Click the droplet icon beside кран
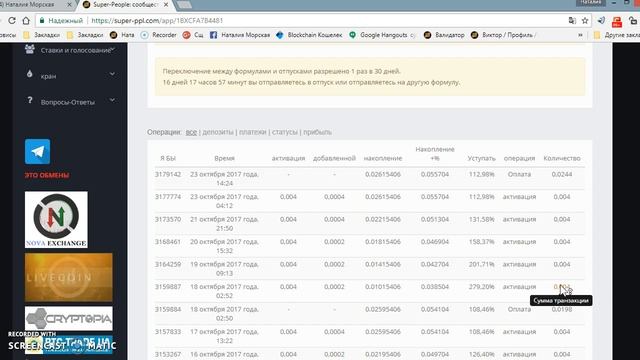The height and width of the screenshot is (360, 640). pos(29,74)
